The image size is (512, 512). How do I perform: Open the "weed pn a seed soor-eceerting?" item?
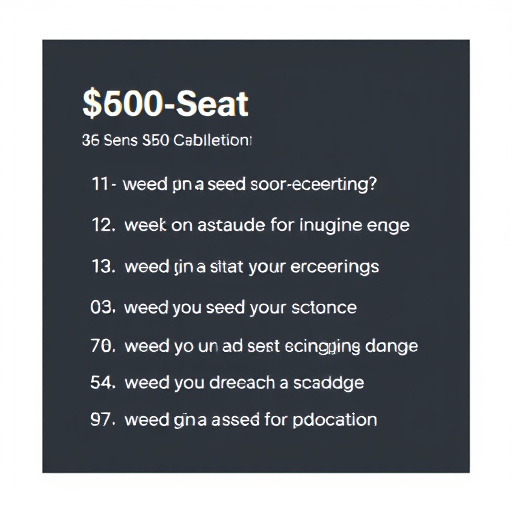[250, 184]
